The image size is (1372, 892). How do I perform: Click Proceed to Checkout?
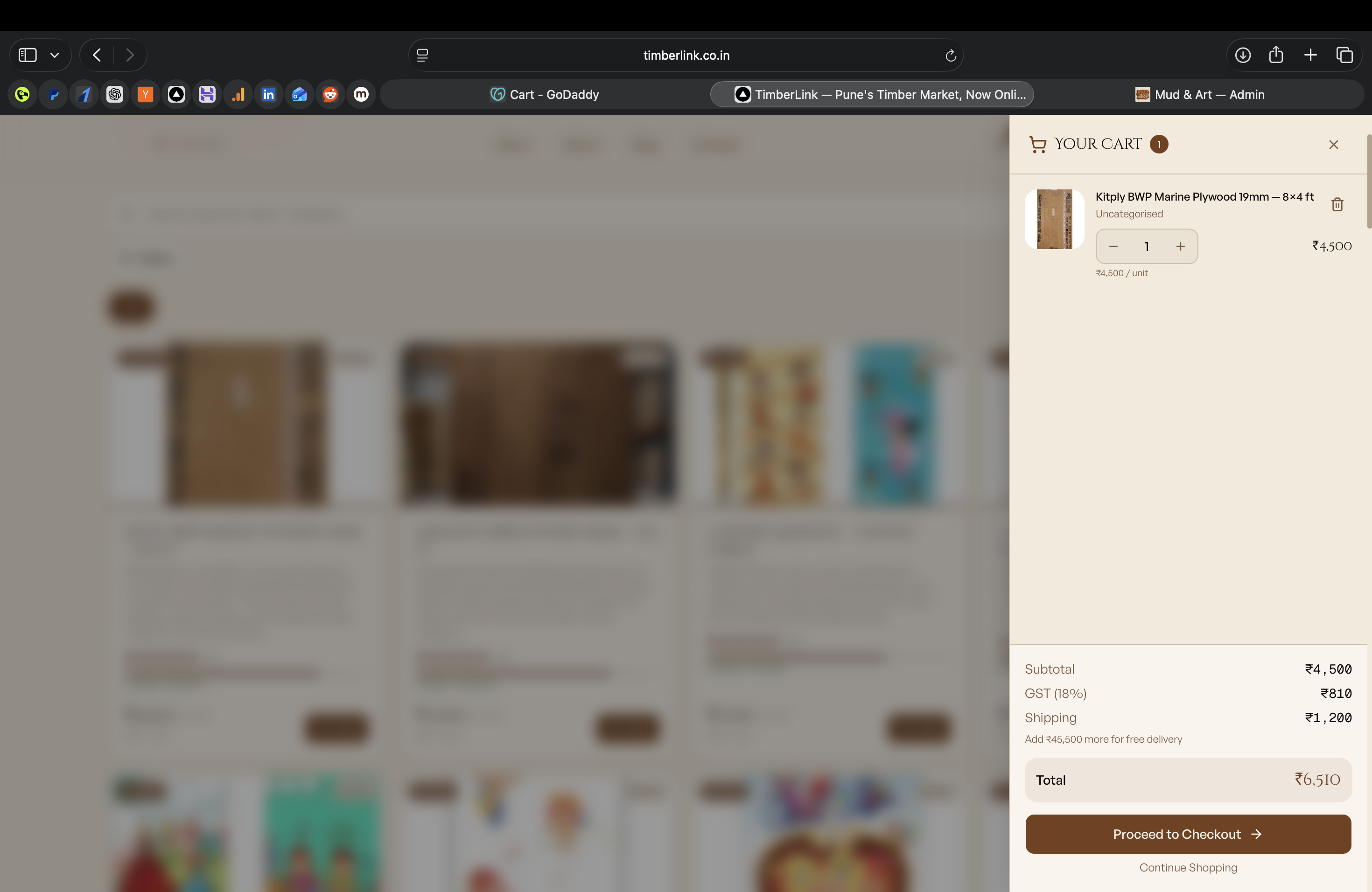pos(1188,834)
